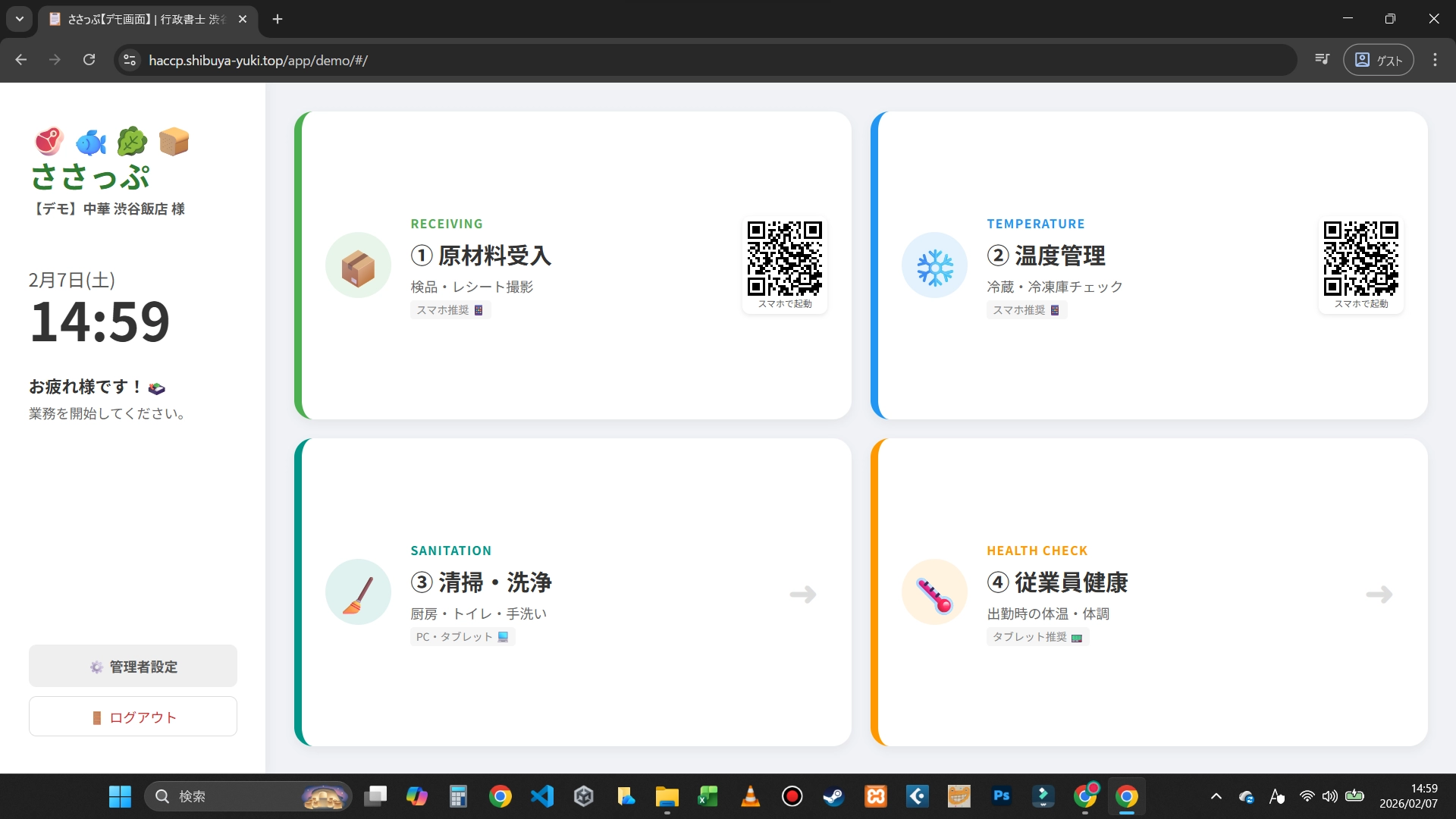Click the ログアウト logout button
Viewport: 1456px width, 819px height.
click(133, 717)
